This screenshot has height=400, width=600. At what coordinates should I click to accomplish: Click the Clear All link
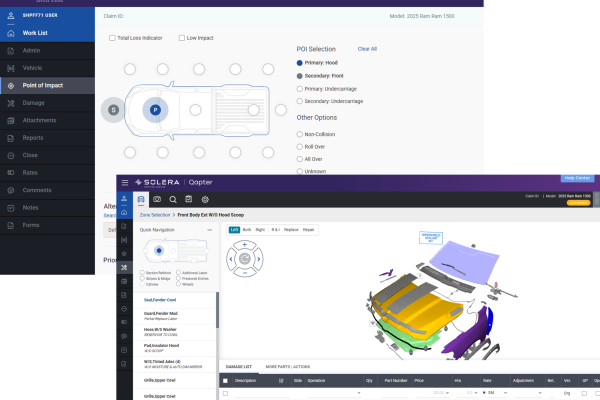[x=367, y=48]
